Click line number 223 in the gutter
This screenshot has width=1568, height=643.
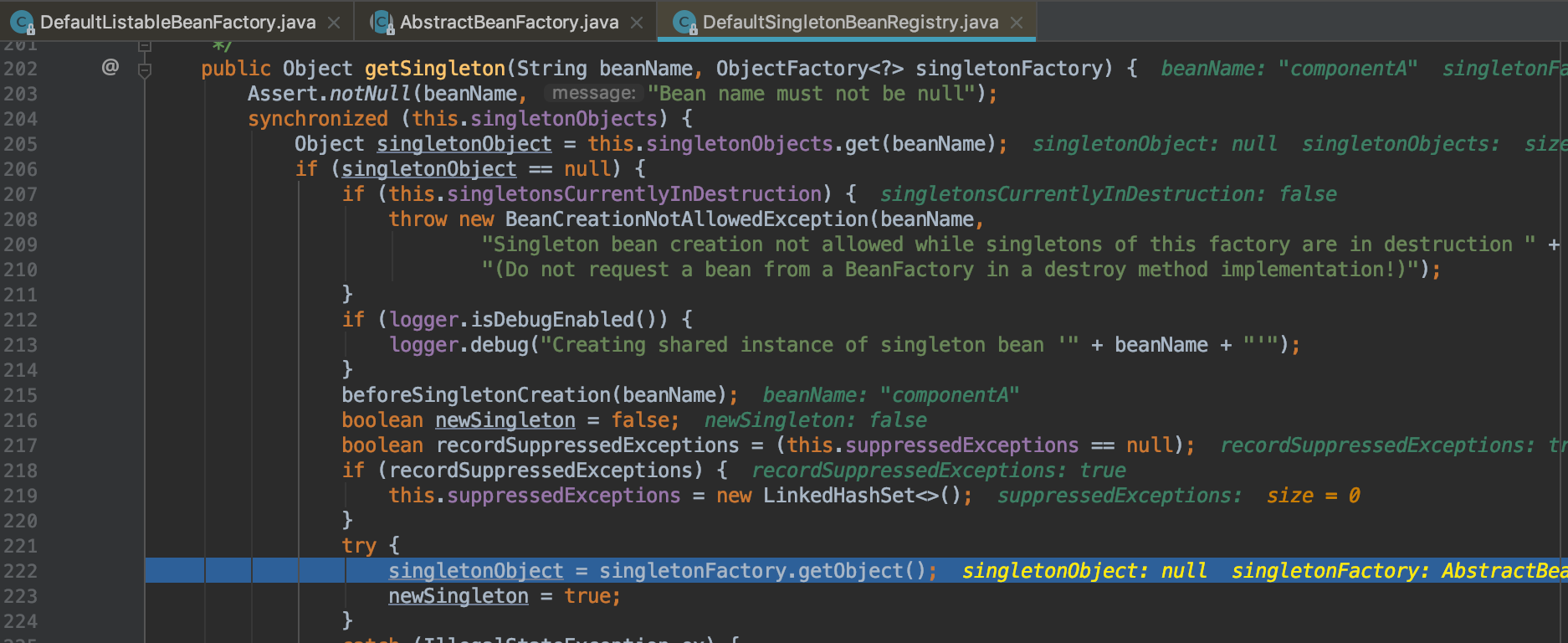pyautogui.click(x=21, y=596)
